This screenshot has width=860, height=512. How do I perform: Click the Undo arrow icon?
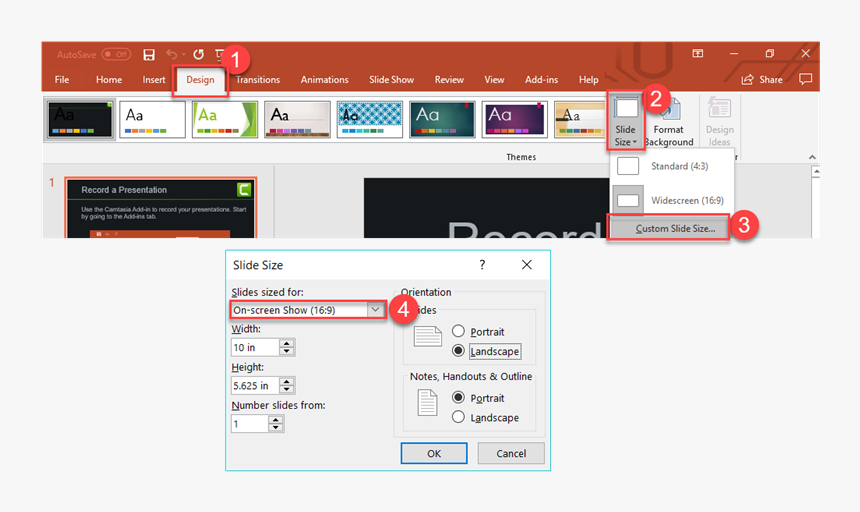pyautogui.click(x=172, y=54)
